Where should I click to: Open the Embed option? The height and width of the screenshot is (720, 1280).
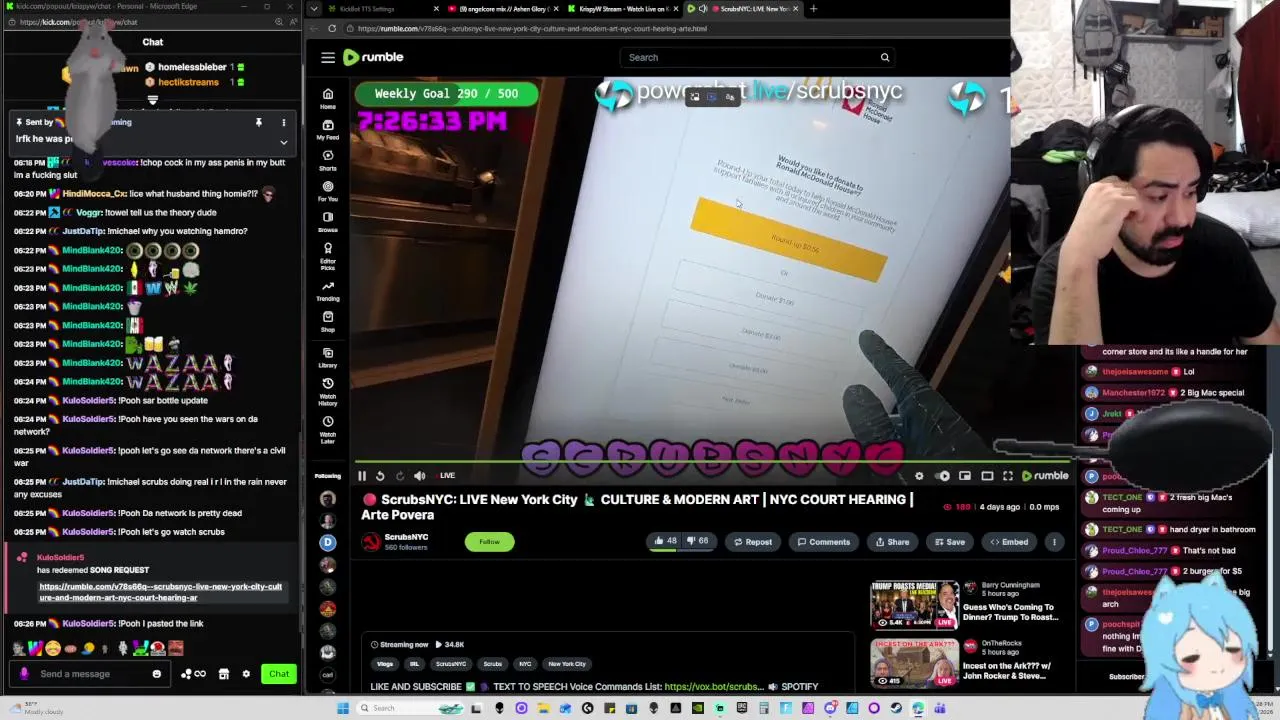[1009, 542]
